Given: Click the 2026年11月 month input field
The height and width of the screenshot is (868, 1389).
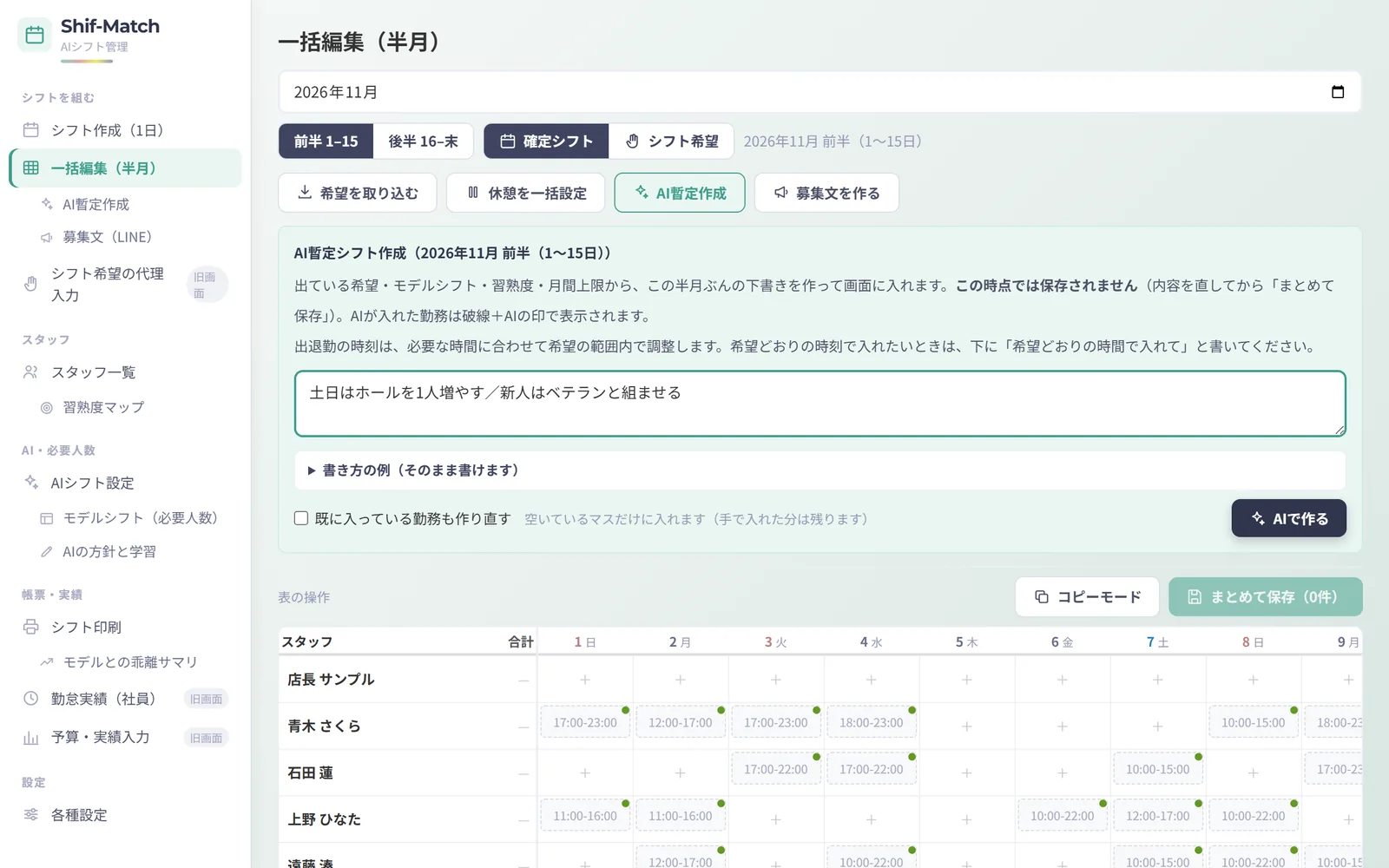Looking at the screenshot, I should 820,92.
